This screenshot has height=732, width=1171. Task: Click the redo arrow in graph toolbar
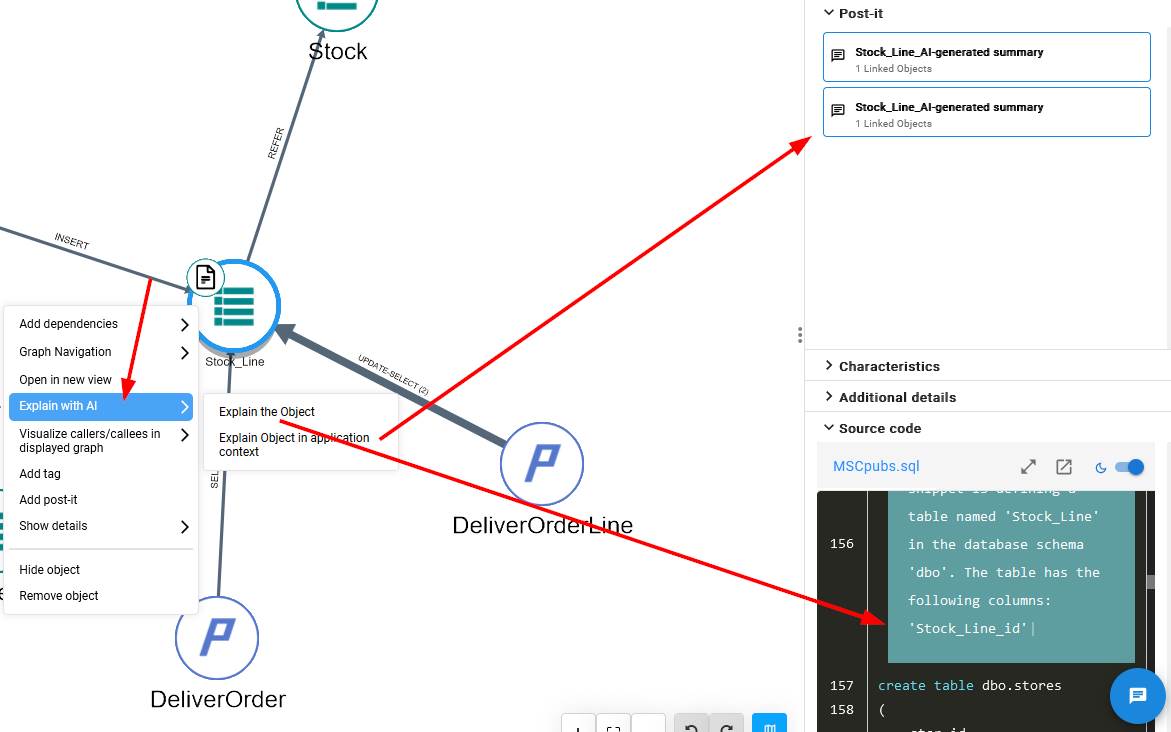click(727, 727)
